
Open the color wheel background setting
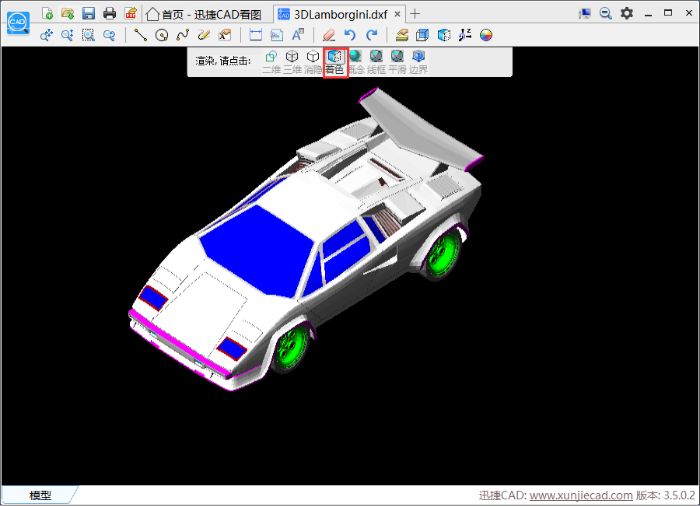[x=486, y=35]
